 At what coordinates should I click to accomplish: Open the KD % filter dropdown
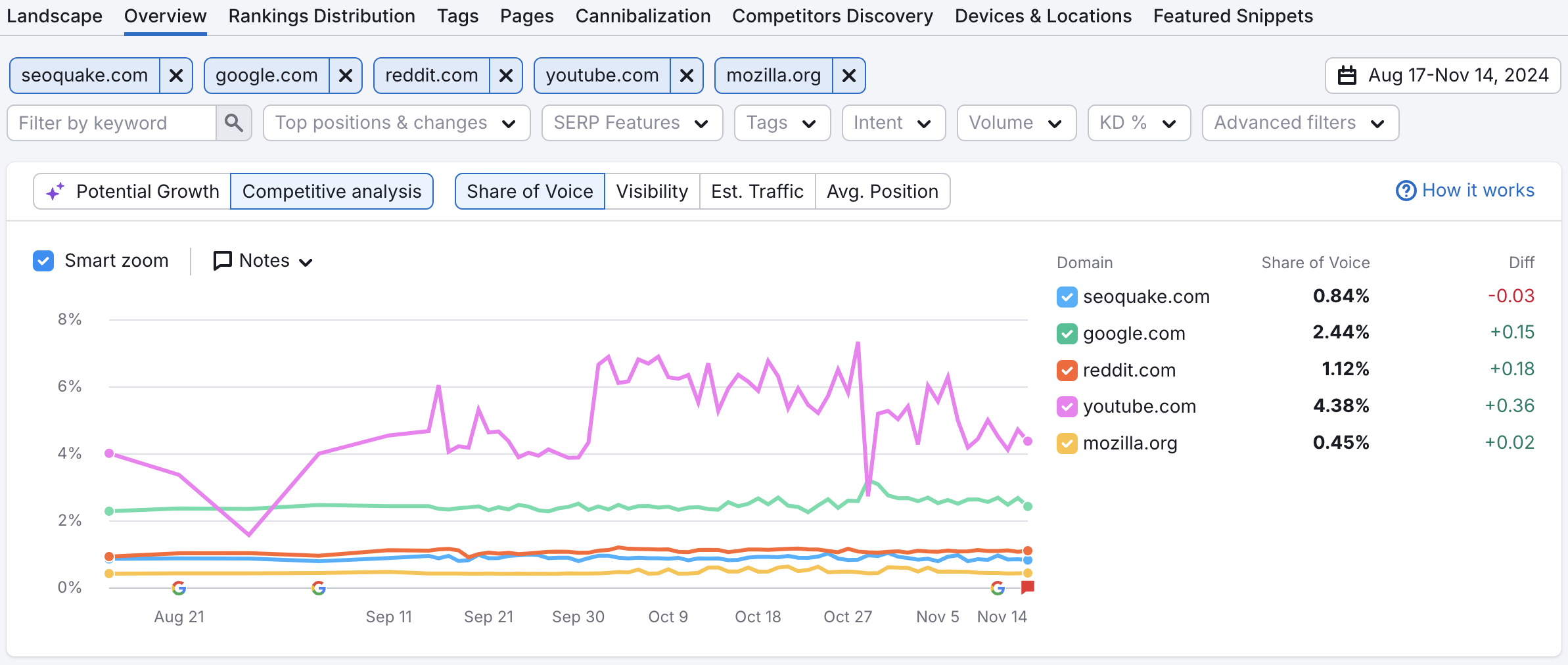(1140, 123)
